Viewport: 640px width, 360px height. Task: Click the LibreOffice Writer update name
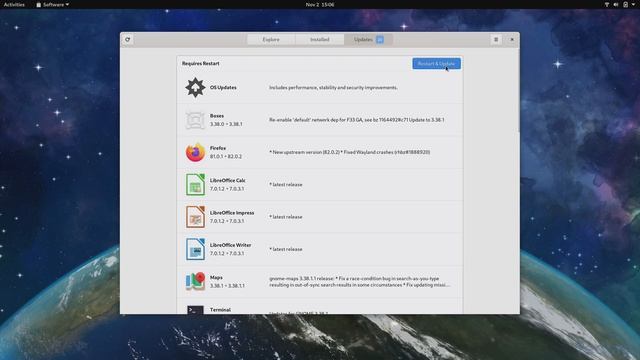231,245
